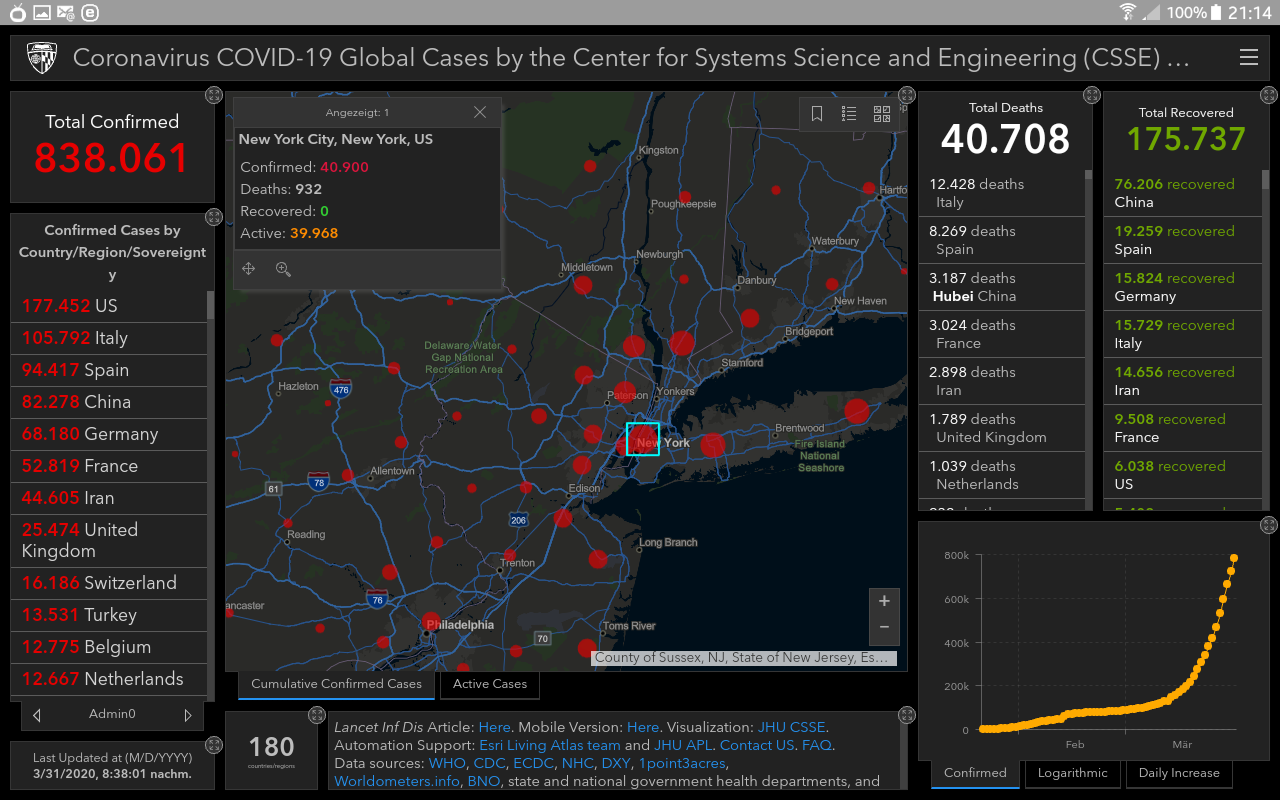1280x800 pixels.
Task: Select the 3.187 deaths Hubei China entry
Action: pyautogui.click(x=1001, y=287)
